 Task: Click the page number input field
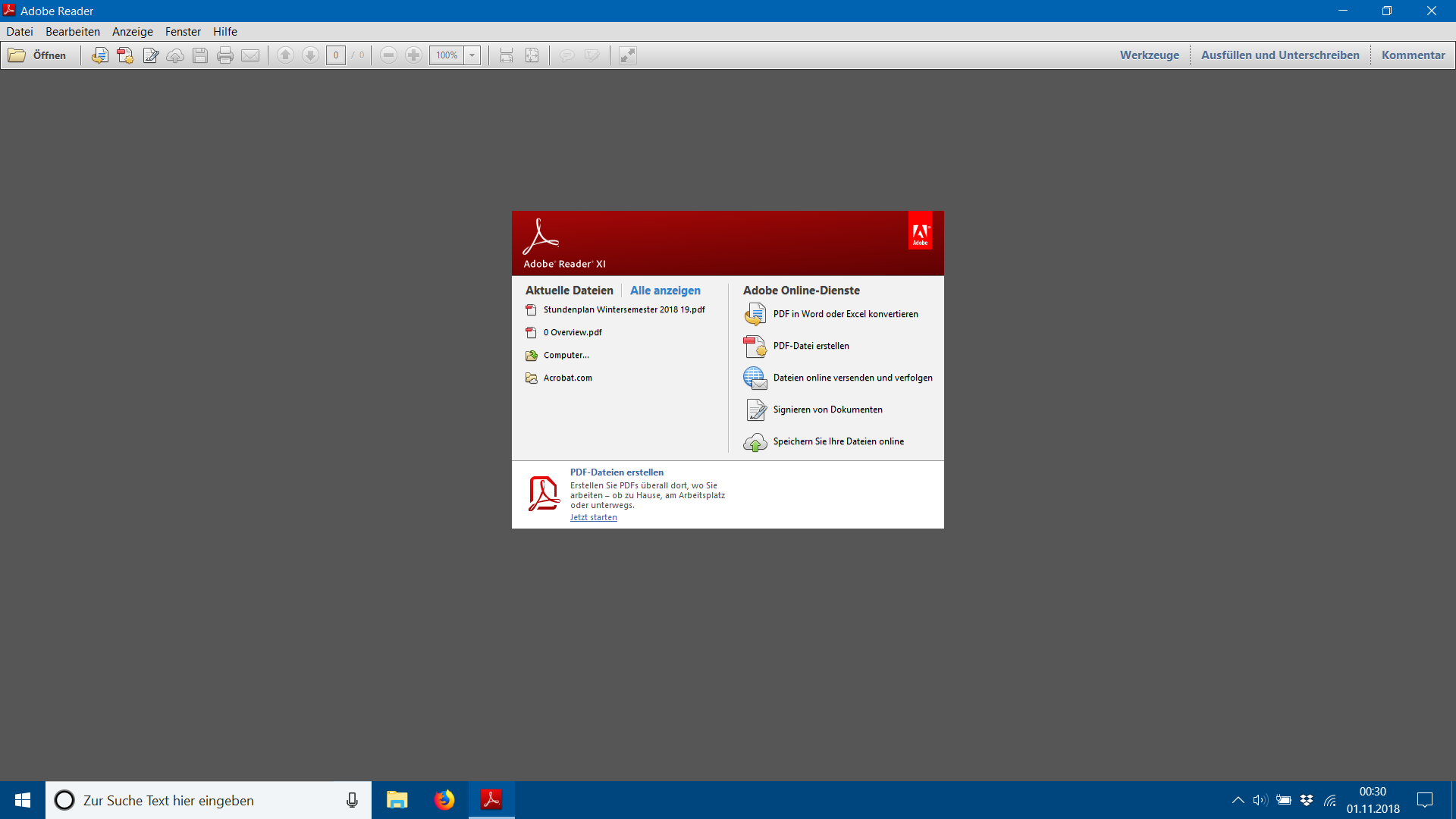pos(336,55)
